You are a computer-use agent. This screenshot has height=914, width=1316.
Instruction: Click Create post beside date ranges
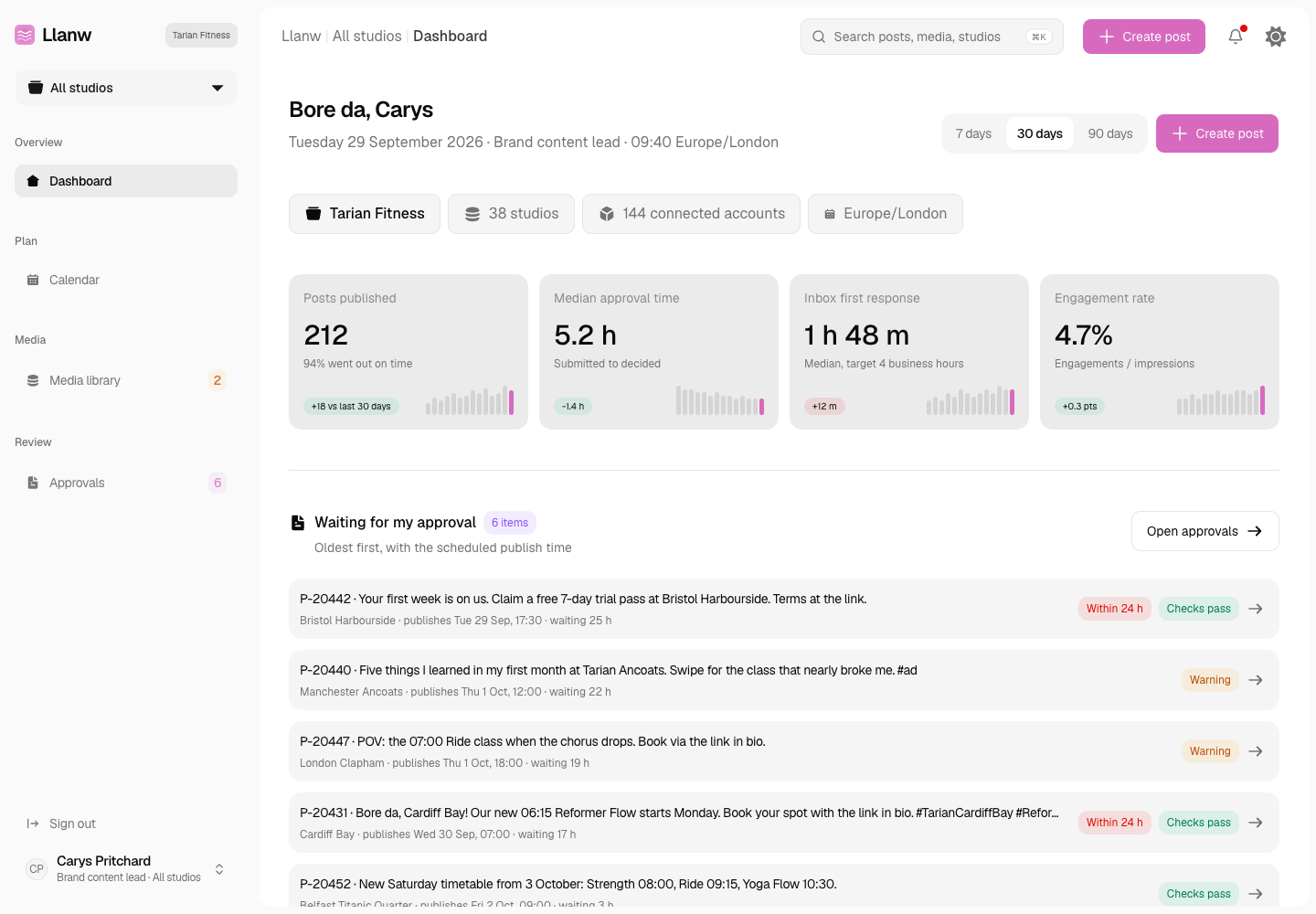coord(1217,133)
